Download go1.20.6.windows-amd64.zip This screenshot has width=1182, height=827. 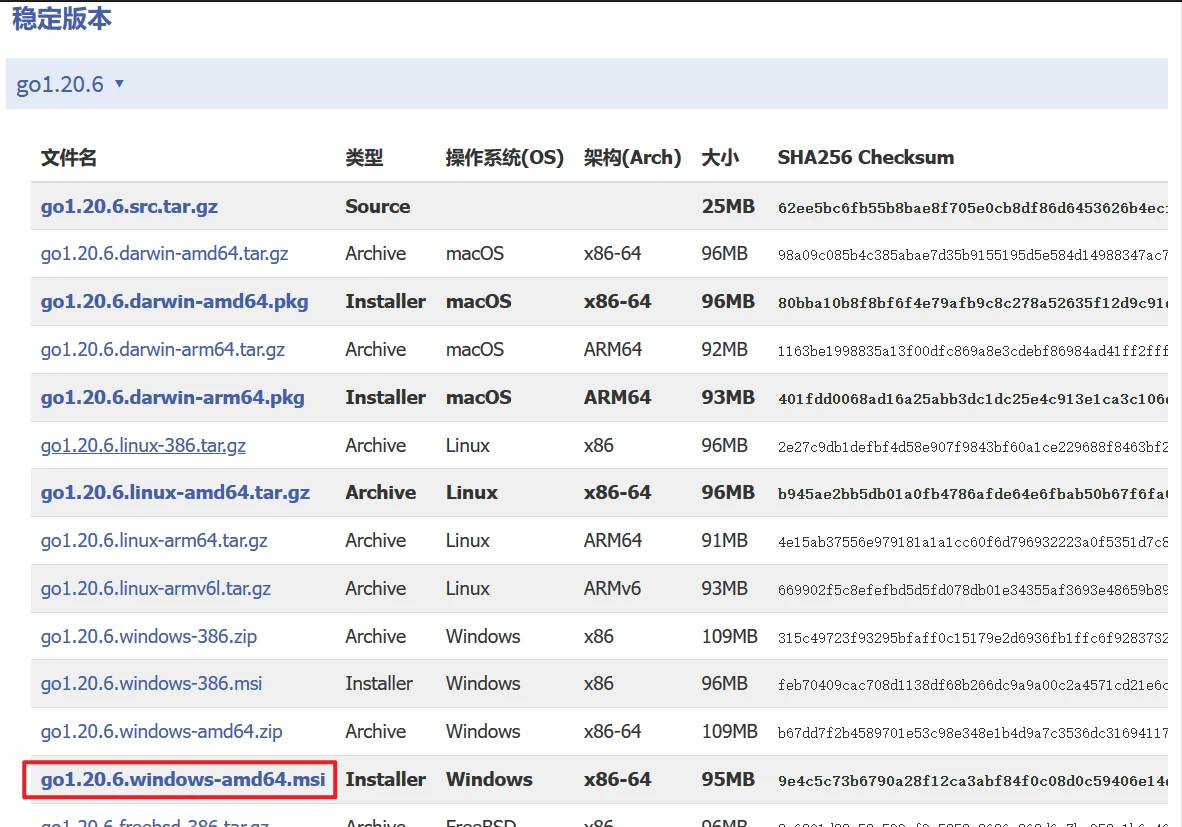(x=162, y=731)
